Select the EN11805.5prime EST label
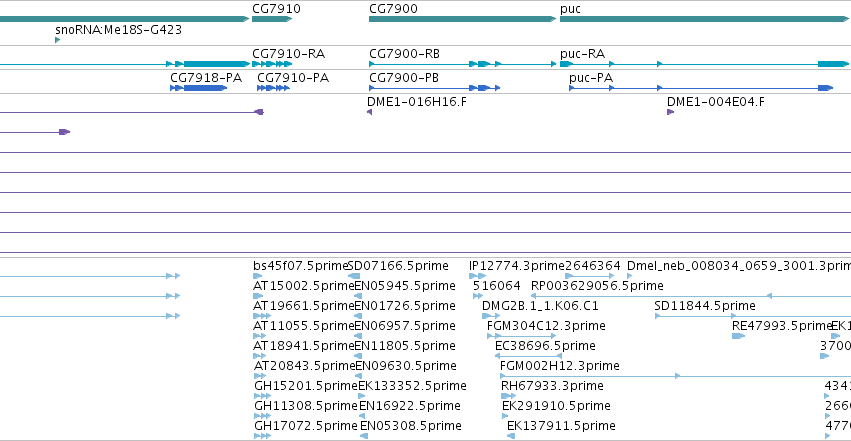Image resolution: width=851 pixels, height=441 pixels. tap(405, 346)
